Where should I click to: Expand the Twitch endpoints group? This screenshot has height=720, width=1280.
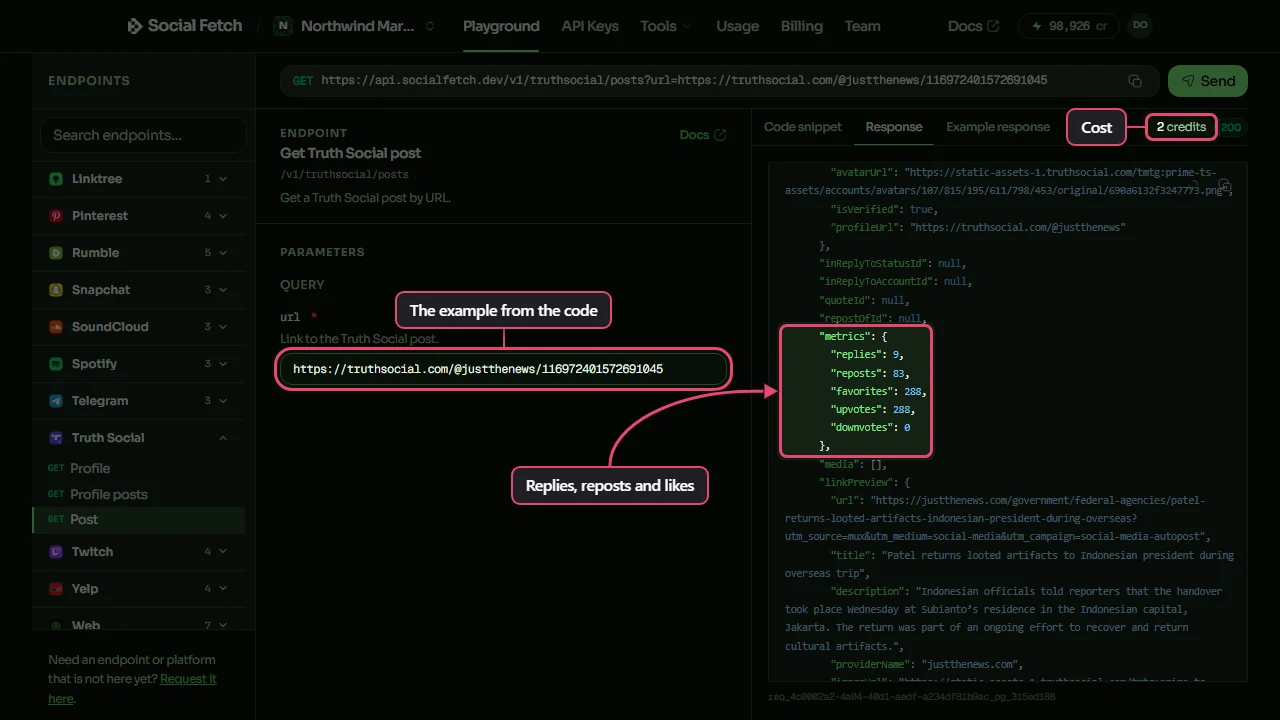138,552
